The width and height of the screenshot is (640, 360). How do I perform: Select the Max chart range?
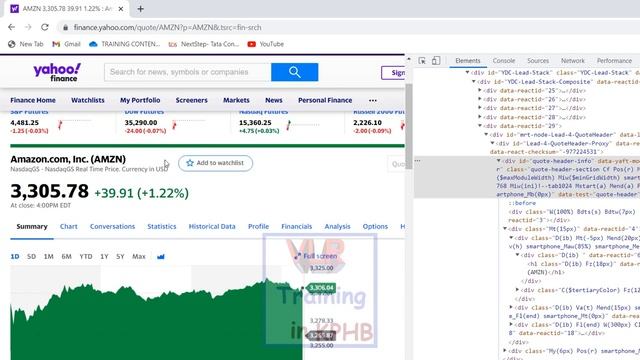click(139, 257)
